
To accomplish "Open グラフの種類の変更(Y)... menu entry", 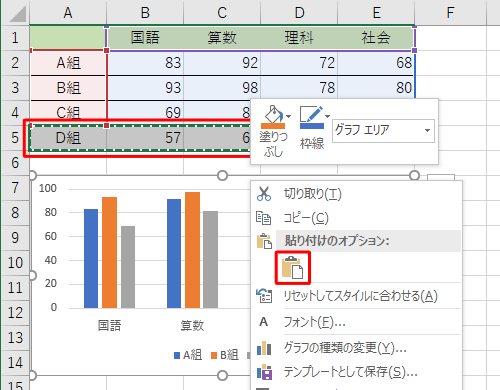I will pyautogui.click(x=357, y=348).
